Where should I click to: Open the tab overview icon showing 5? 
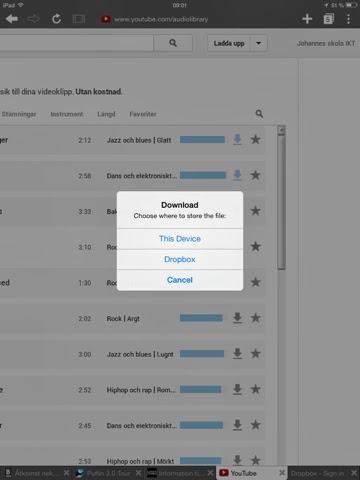pos(328,19)
